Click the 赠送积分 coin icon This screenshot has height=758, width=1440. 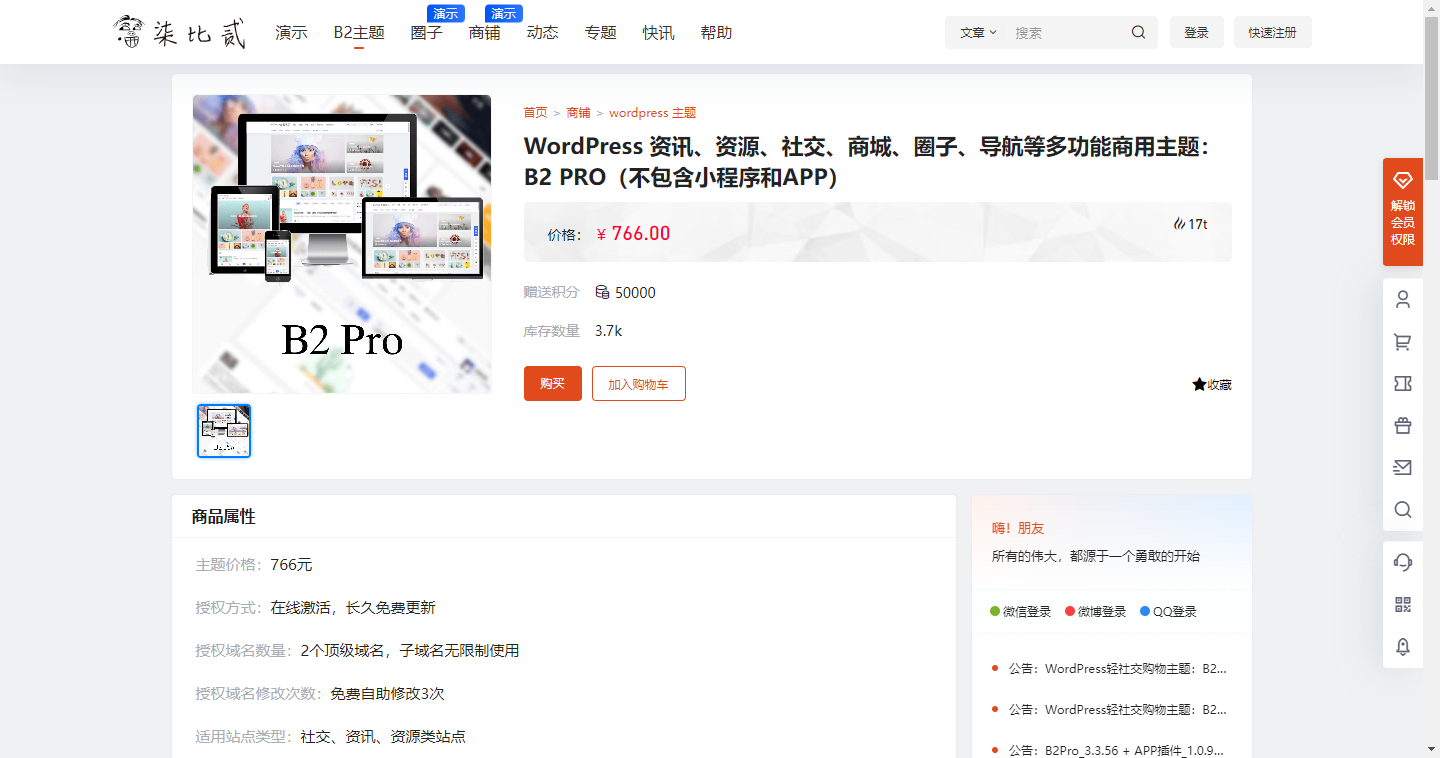click(x=602, y=292)
